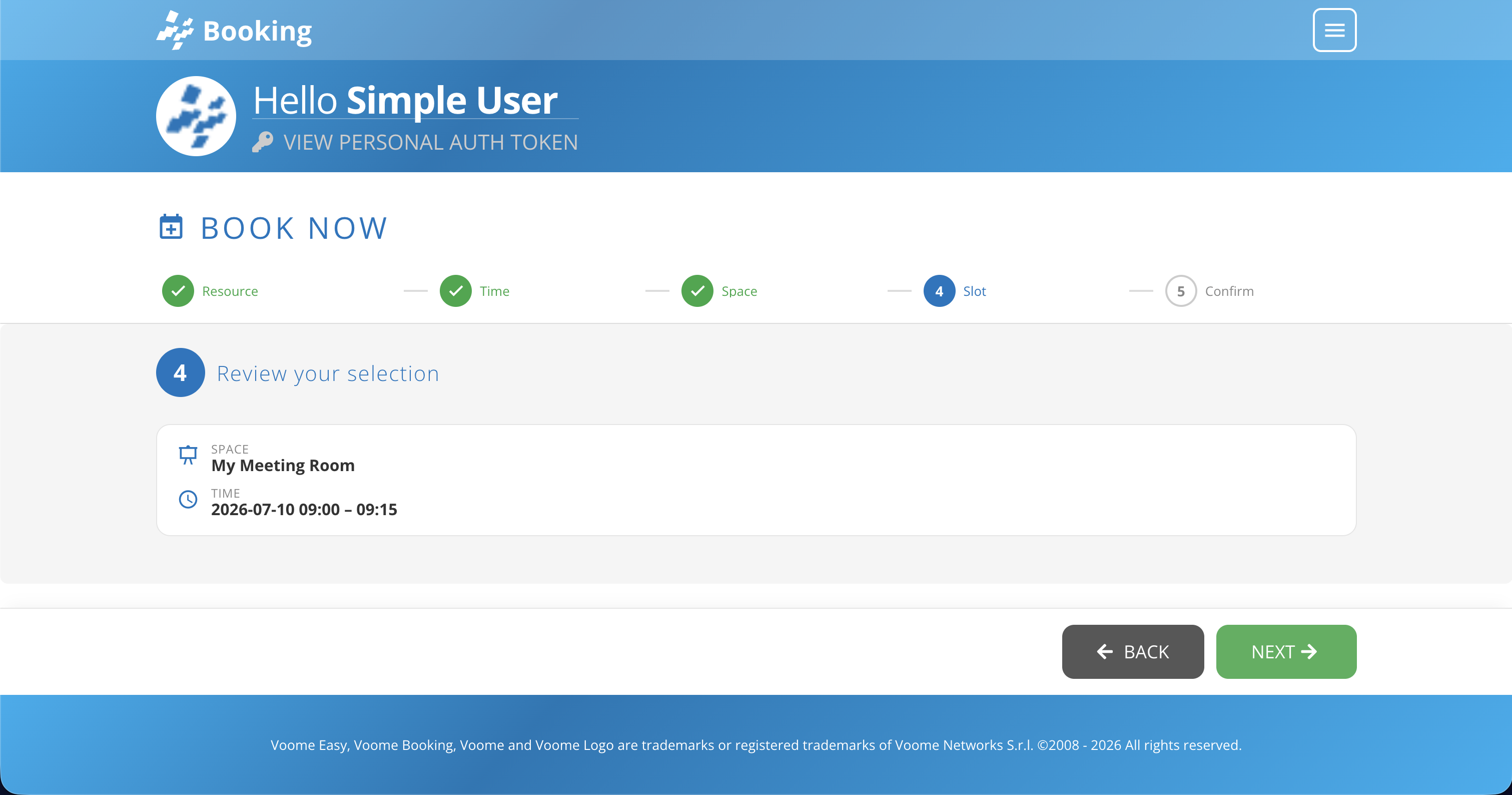Go to the completed Resource step checkmark
The width and height of the screenshot is (1512, 795).
pyautogui.click(x=178, y=291)
